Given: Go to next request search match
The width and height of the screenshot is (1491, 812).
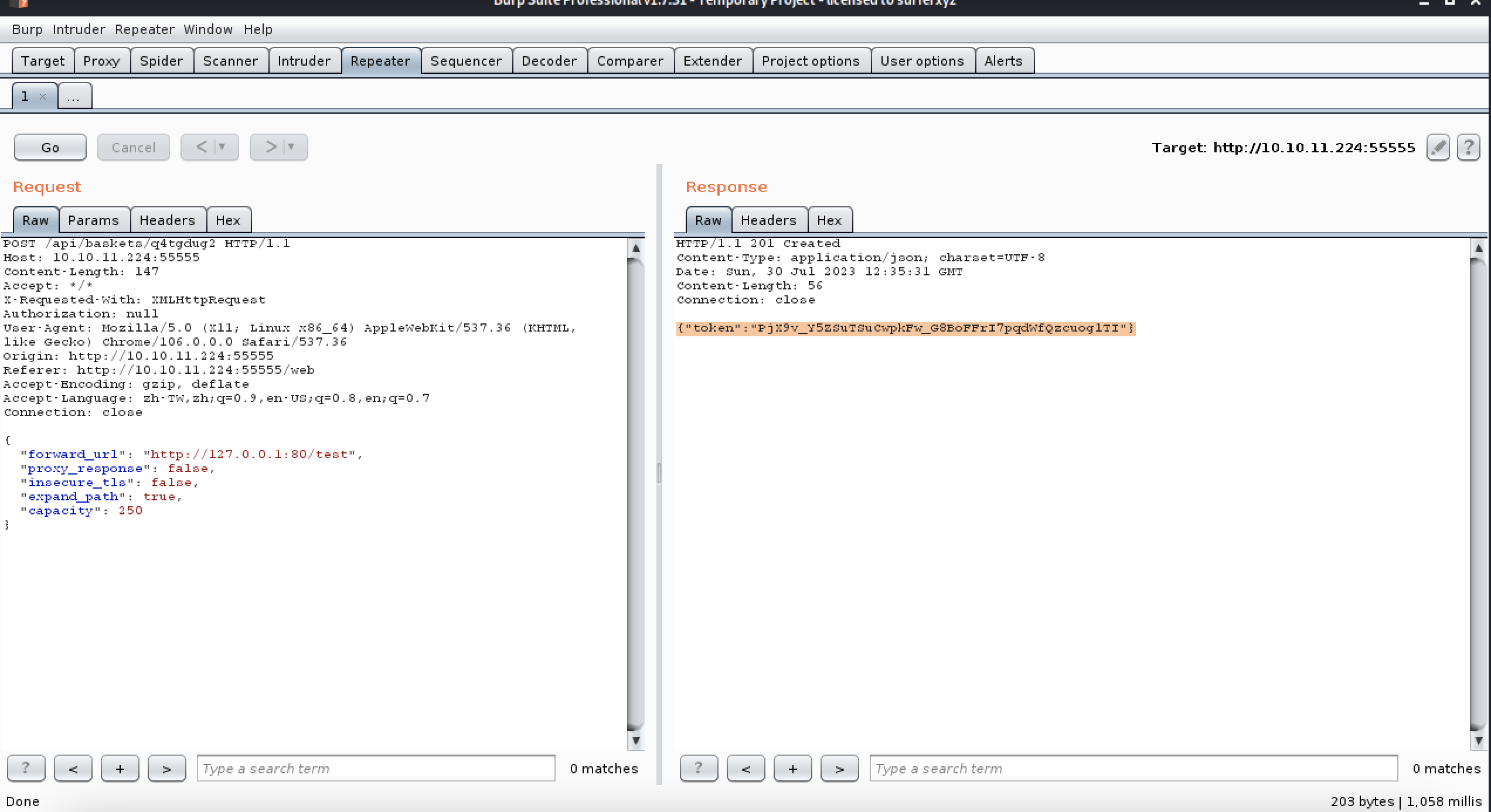Looking at the screenshot, I should [166, 768].
